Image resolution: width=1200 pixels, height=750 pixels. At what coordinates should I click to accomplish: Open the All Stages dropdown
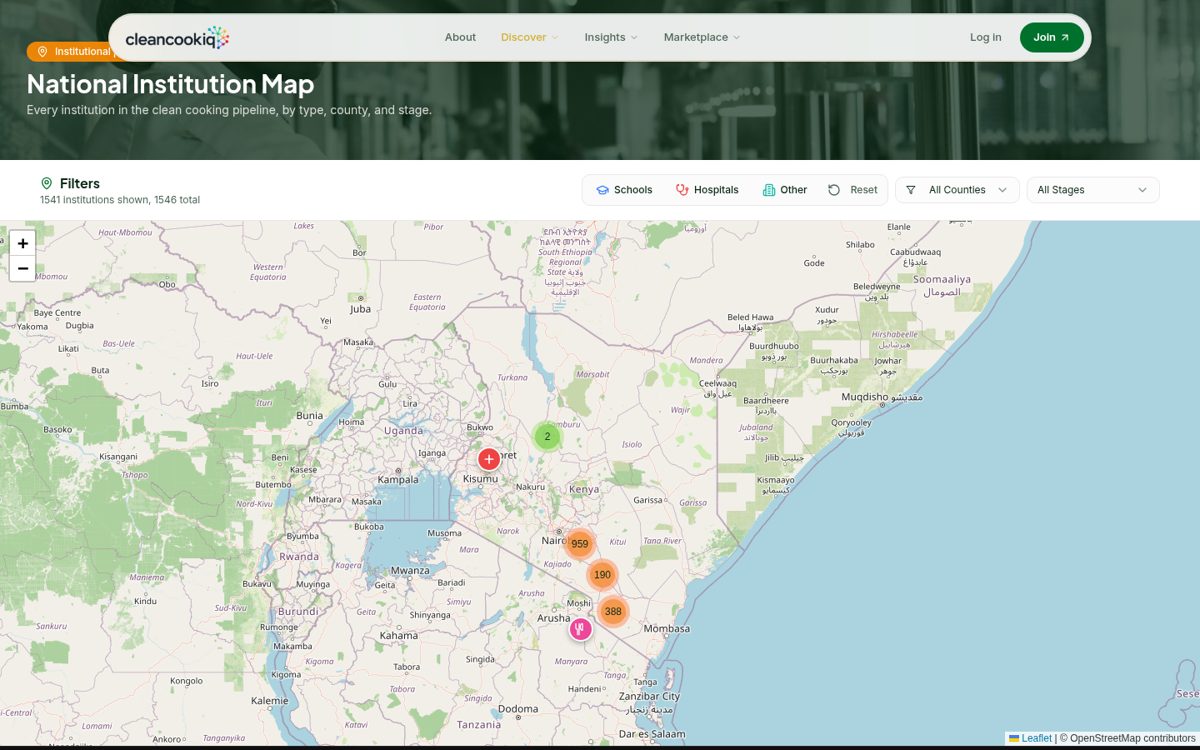coord(1093,190)
